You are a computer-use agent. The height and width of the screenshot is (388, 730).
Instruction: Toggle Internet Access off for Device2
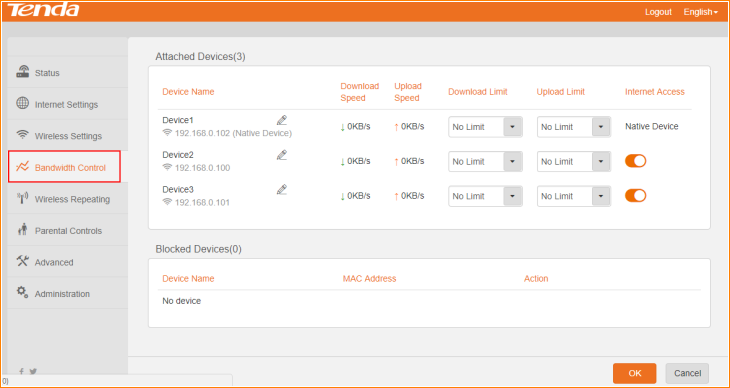point(635,161)
